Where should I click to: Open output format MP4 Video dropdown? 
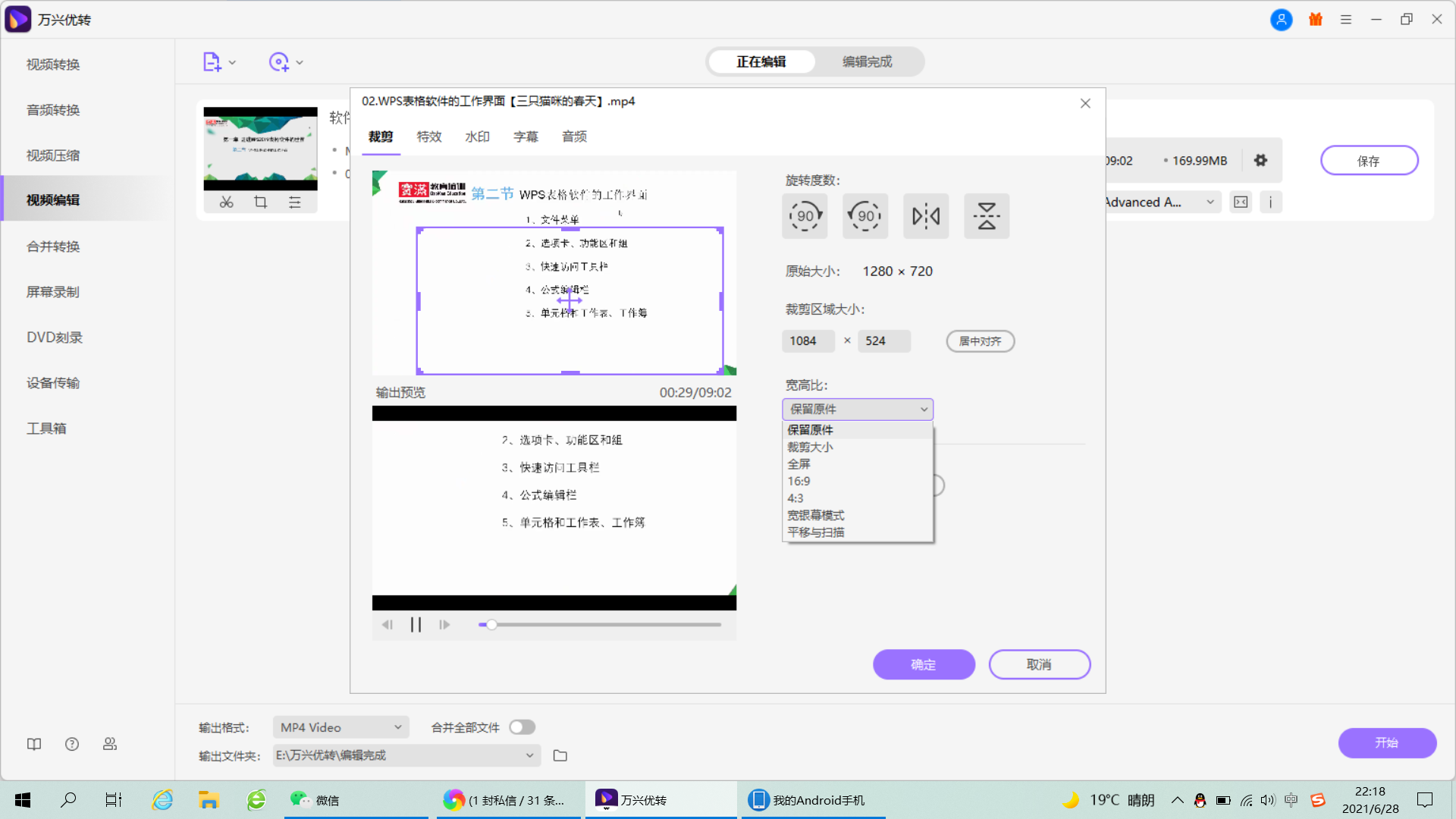pyautogui.click(x=340, y=727)
